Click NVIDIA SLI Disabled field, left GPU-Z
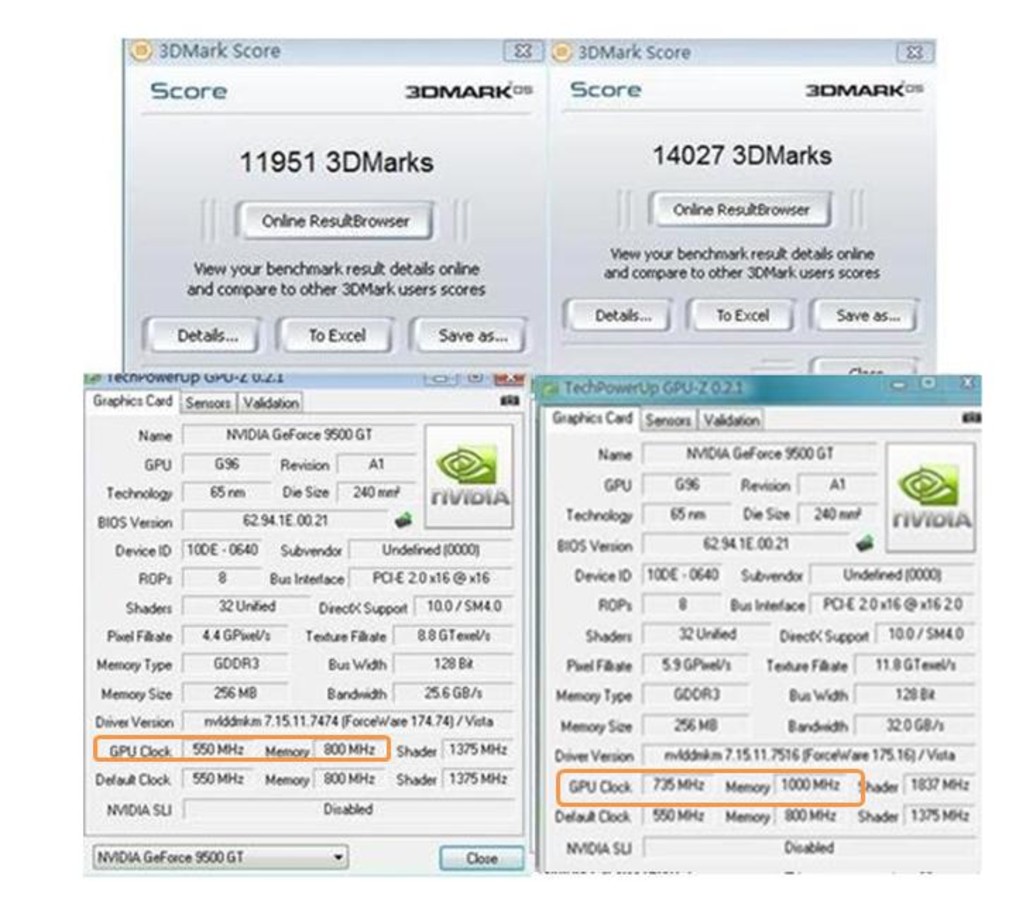Image resolution: width=1033 pixels, height=900 pixels. click(348, 809)
